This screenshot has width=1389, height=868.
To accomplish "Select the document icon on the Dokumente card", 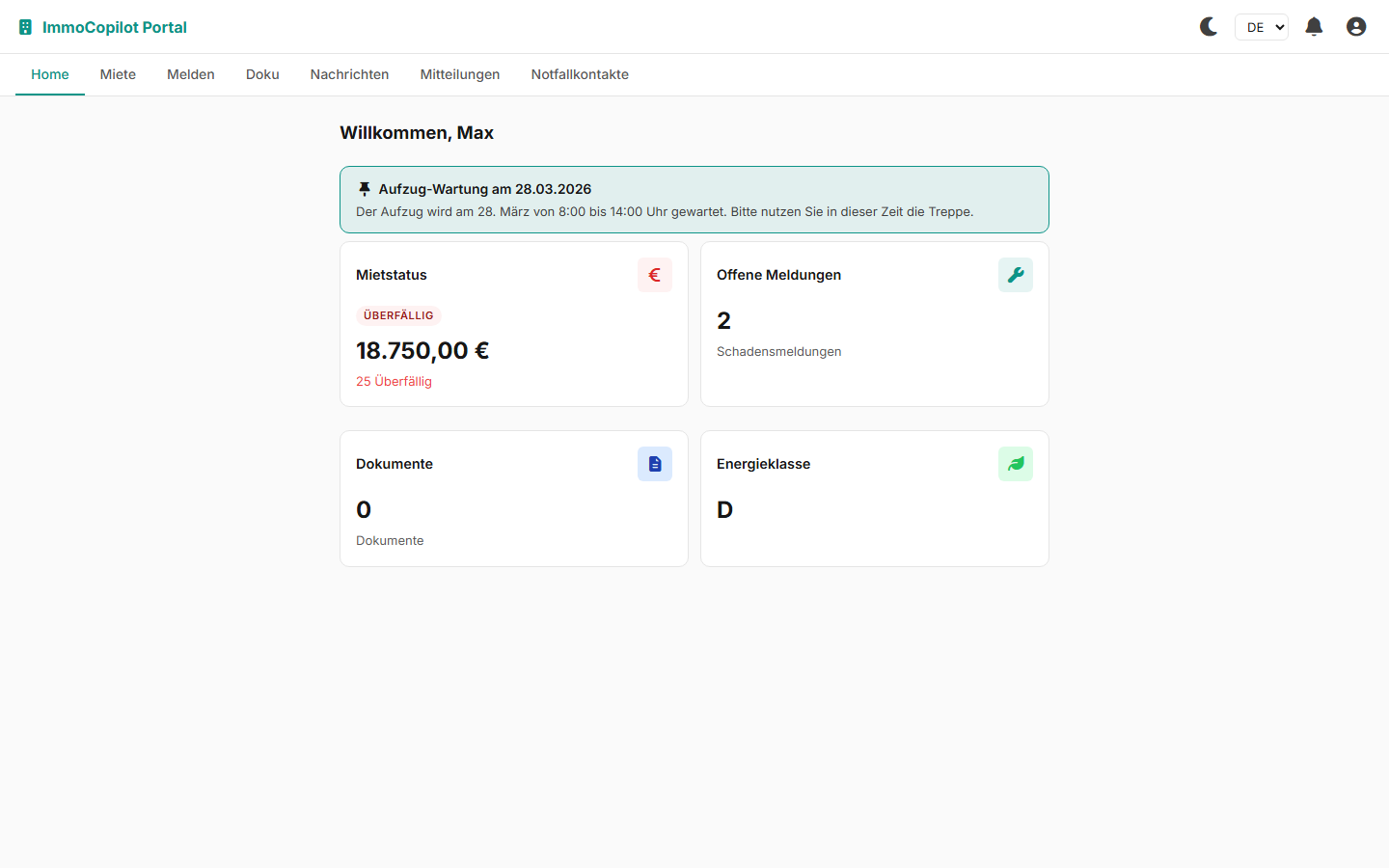I will click(654, 464).
